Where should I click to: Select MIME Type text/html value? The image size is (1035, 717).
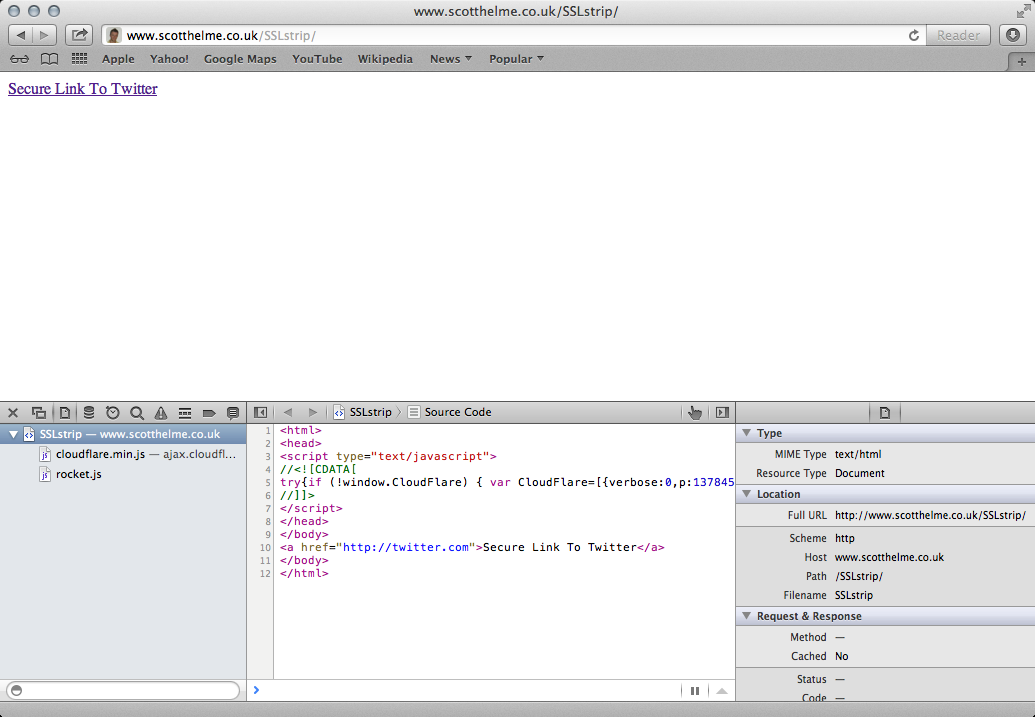857,454
